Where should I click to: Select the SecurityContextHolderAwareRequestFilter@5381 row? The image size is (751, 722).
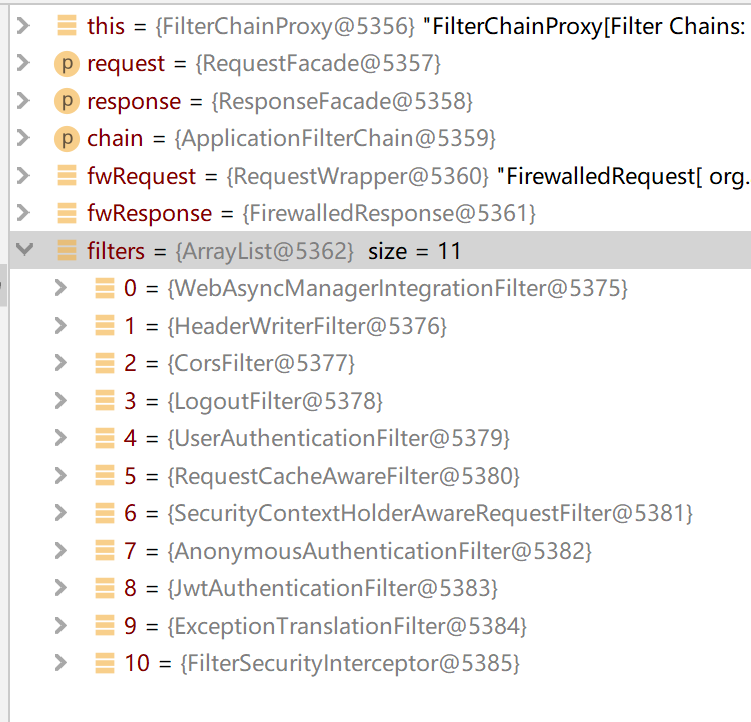430,513
